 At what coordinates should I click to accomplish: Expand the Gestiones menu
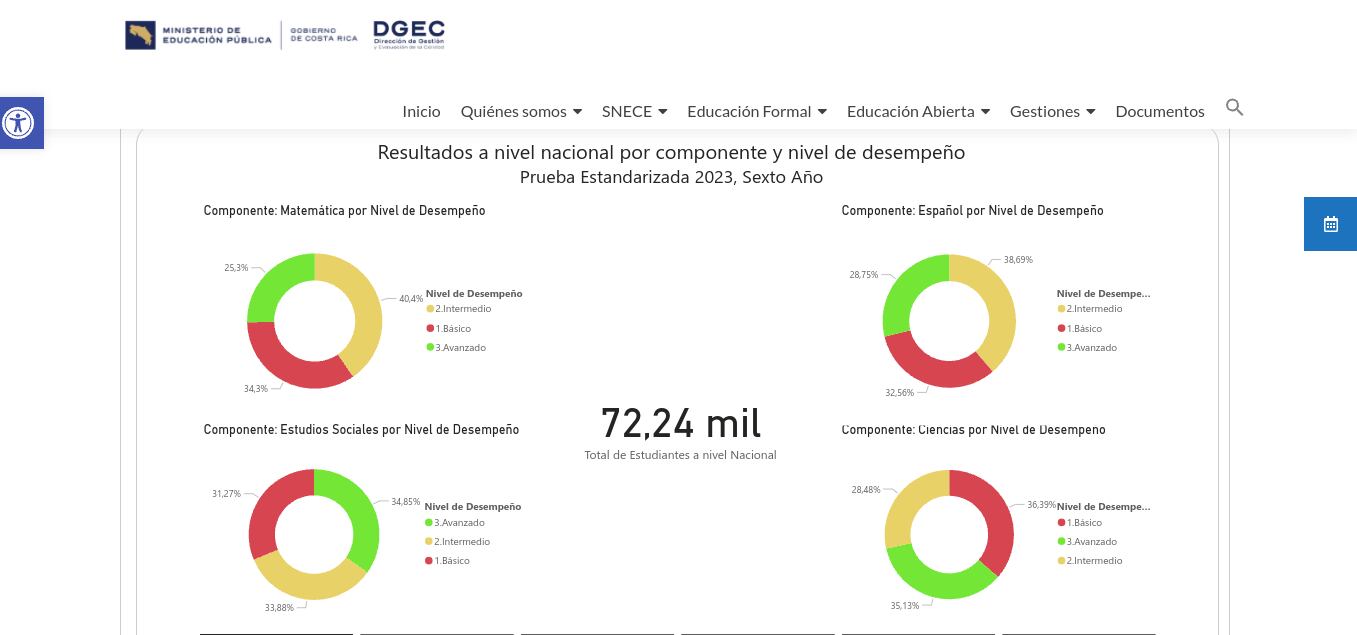pos(1051,111)
